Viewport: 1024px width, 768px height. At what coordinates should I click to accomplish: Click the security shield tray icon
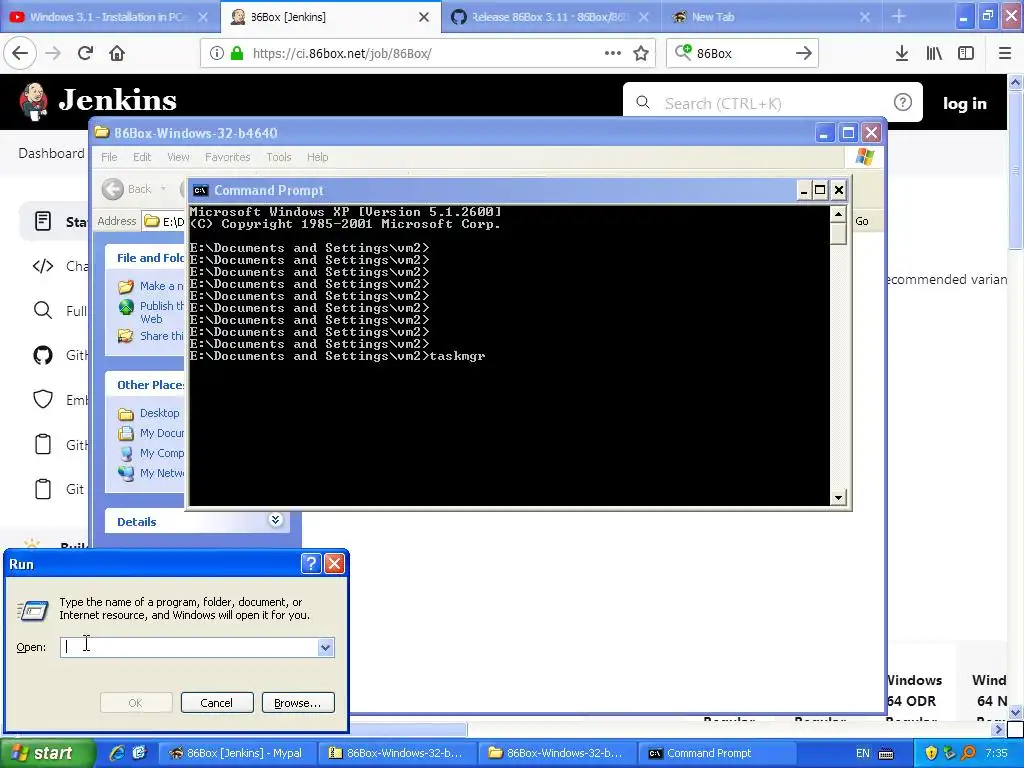931,753
